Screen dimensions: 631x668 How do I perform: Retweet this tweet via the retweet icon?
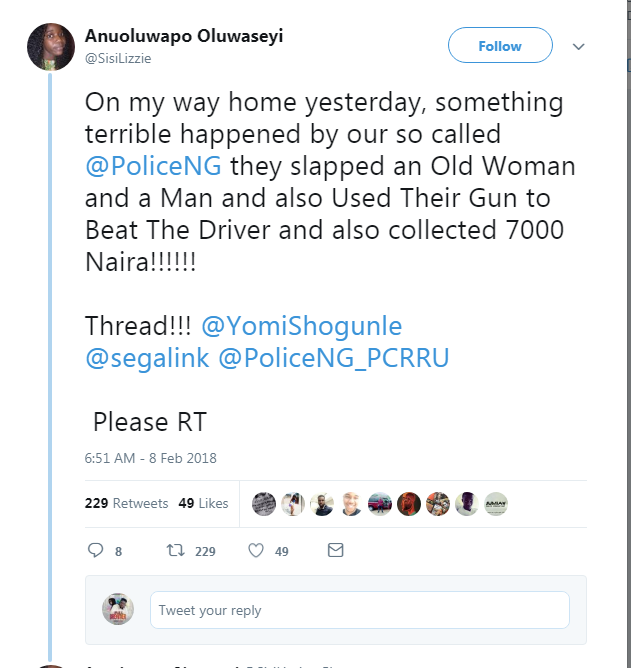pyautogui.click(x=173, y=550)
